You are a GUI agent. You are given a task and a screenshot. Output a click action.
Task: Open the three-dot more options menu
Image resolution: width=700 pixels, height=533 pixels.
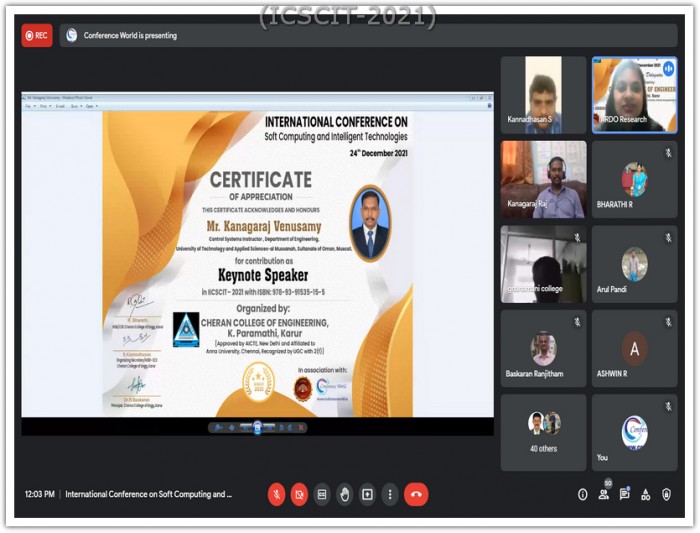coord(390,494)
